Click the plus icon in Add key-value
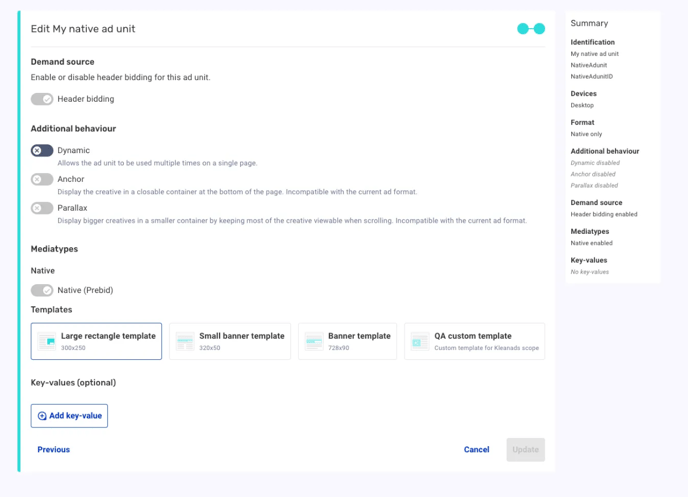Screen dimensions: 688x497 pos(42,416)
